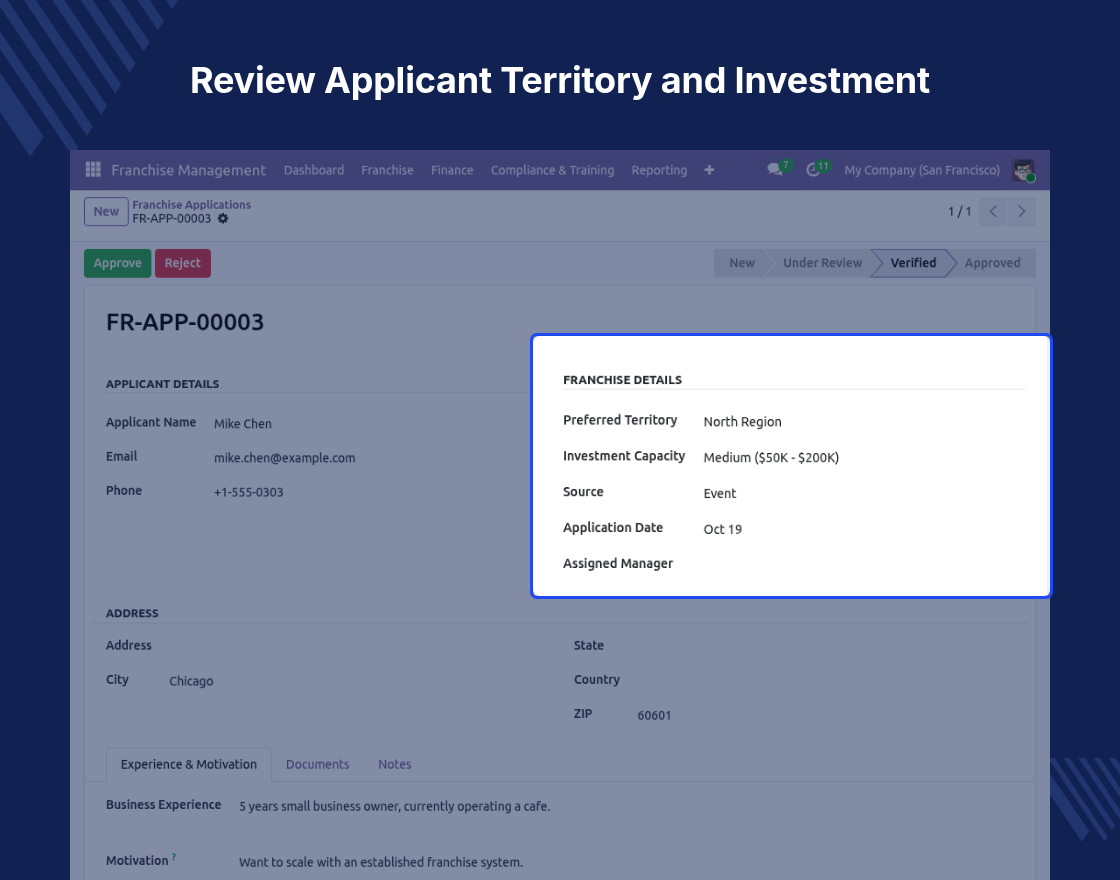Click the empty Assigned Manager field
Viewport: 1120px width, 880px height.
tap(864, 564)
